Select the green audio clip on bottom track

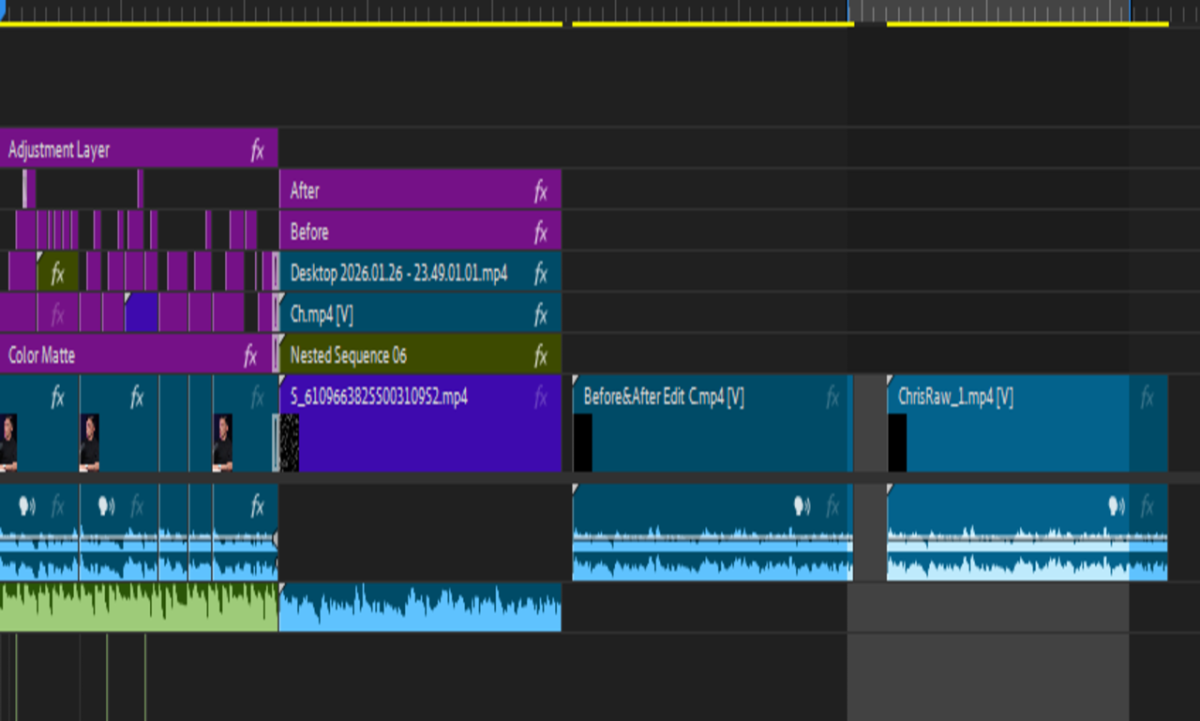(138, 608)
